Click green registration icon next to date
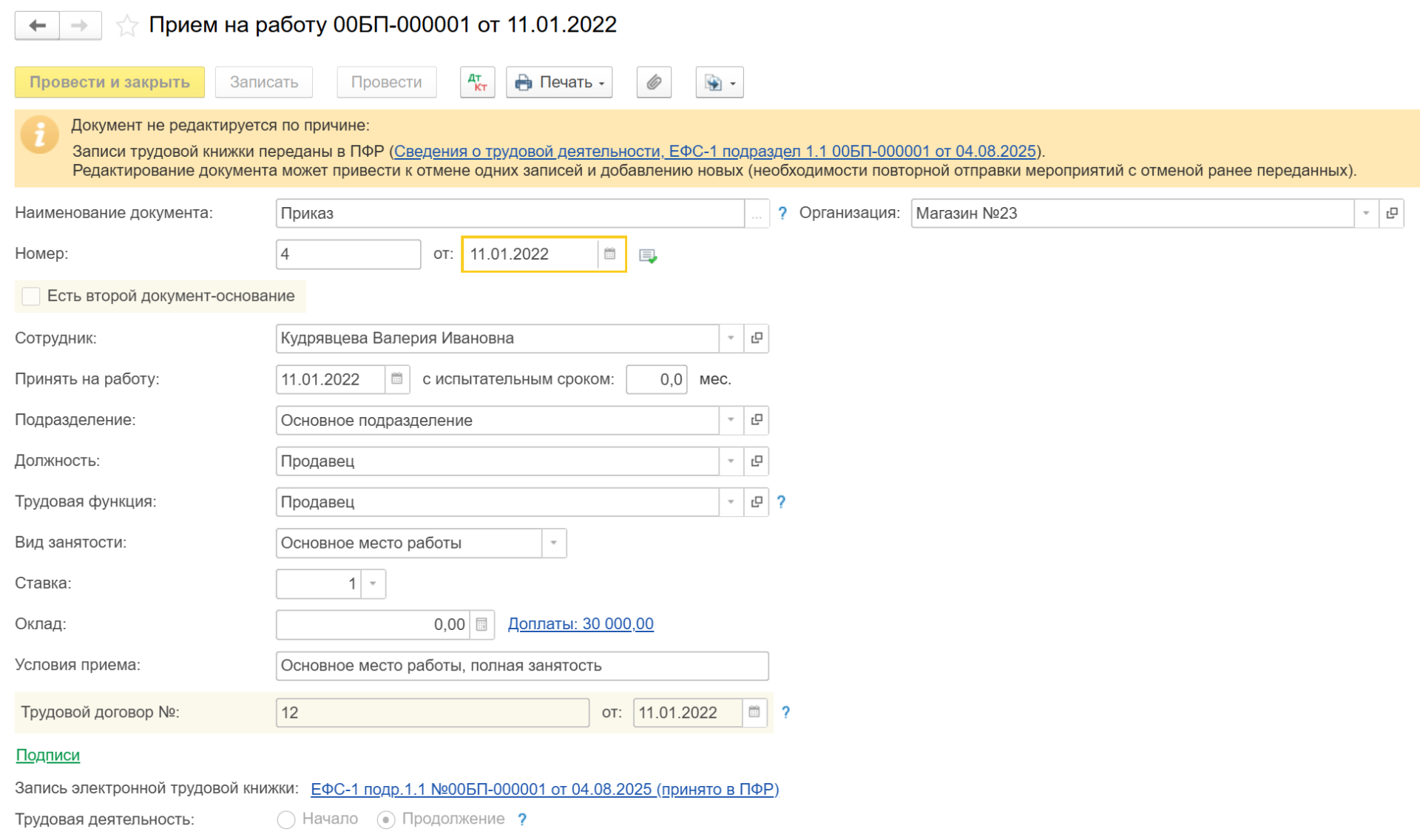This screenshot has width=1420, height=840. 648,256
